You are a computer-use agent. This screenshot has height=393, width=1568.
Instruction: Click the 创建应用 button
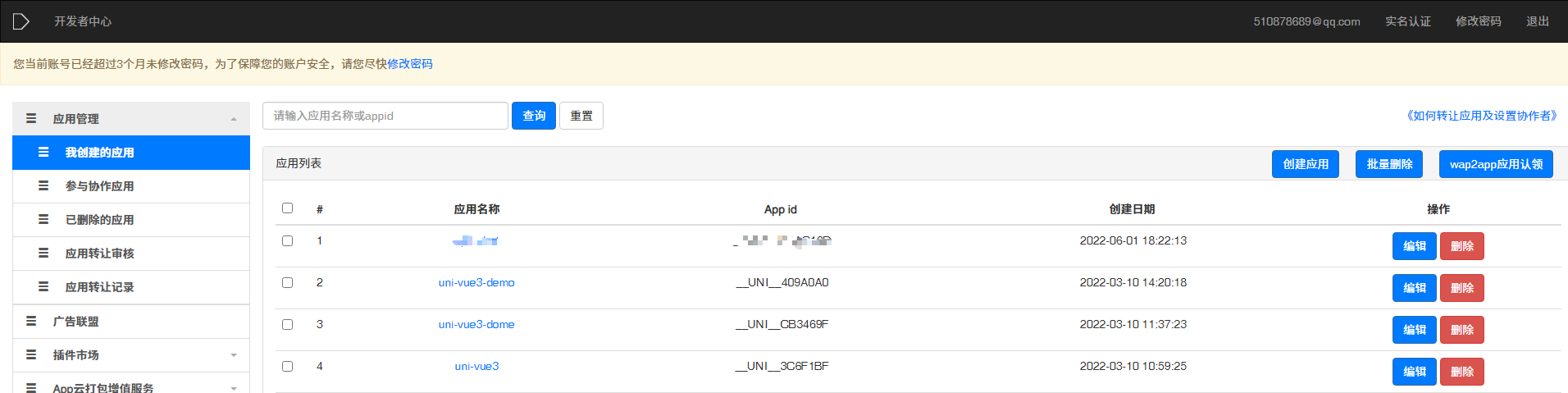(x=1306, y=164)
